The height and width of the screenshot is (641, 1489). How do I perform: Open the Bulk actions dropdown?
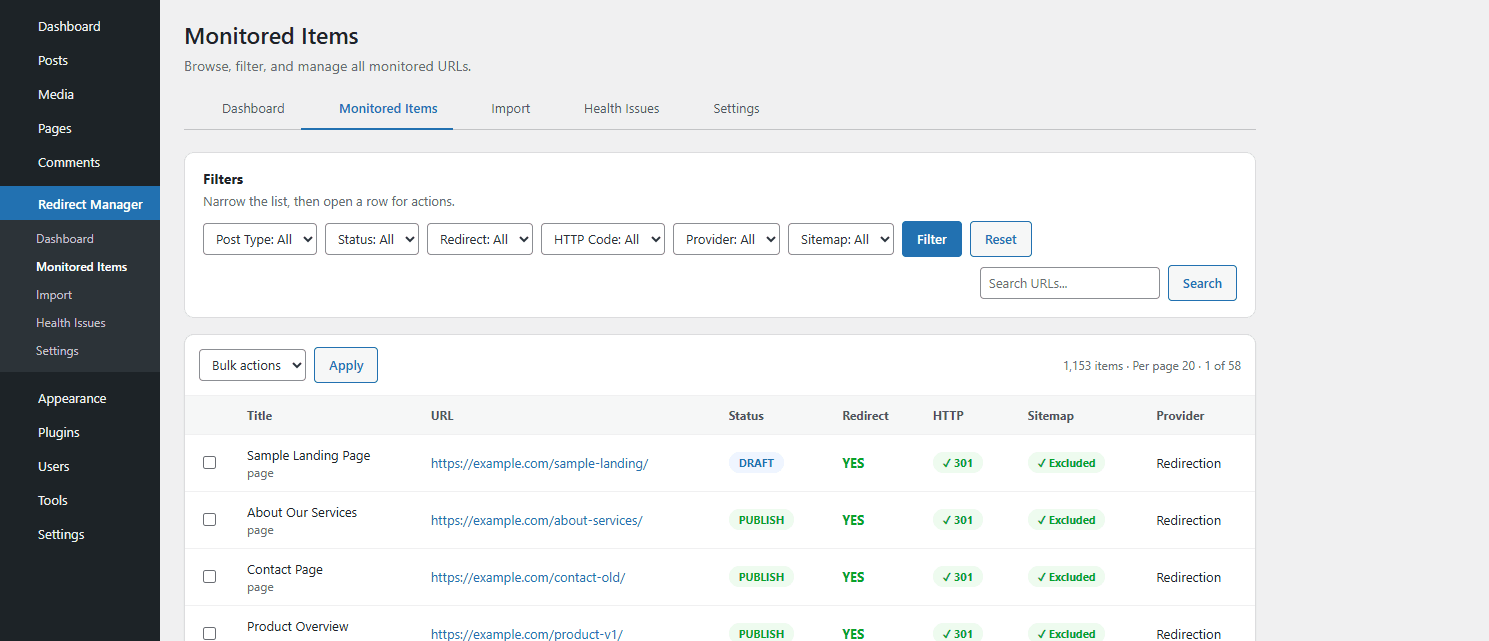pos(252,365)
